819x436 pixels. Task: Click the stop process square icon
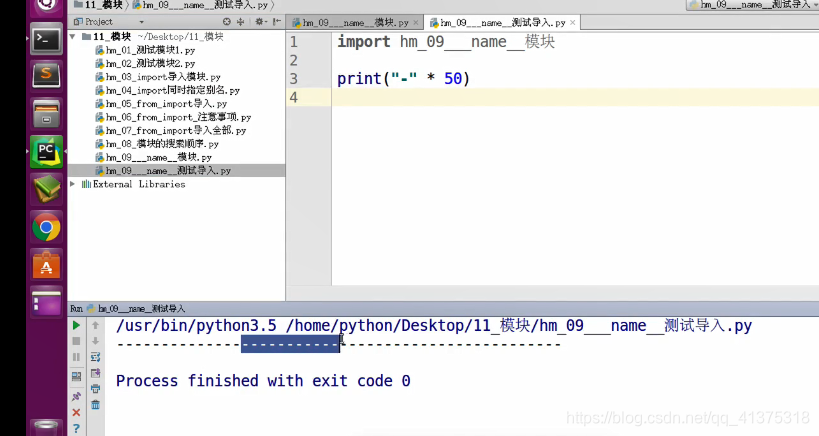tap(76, 341)
